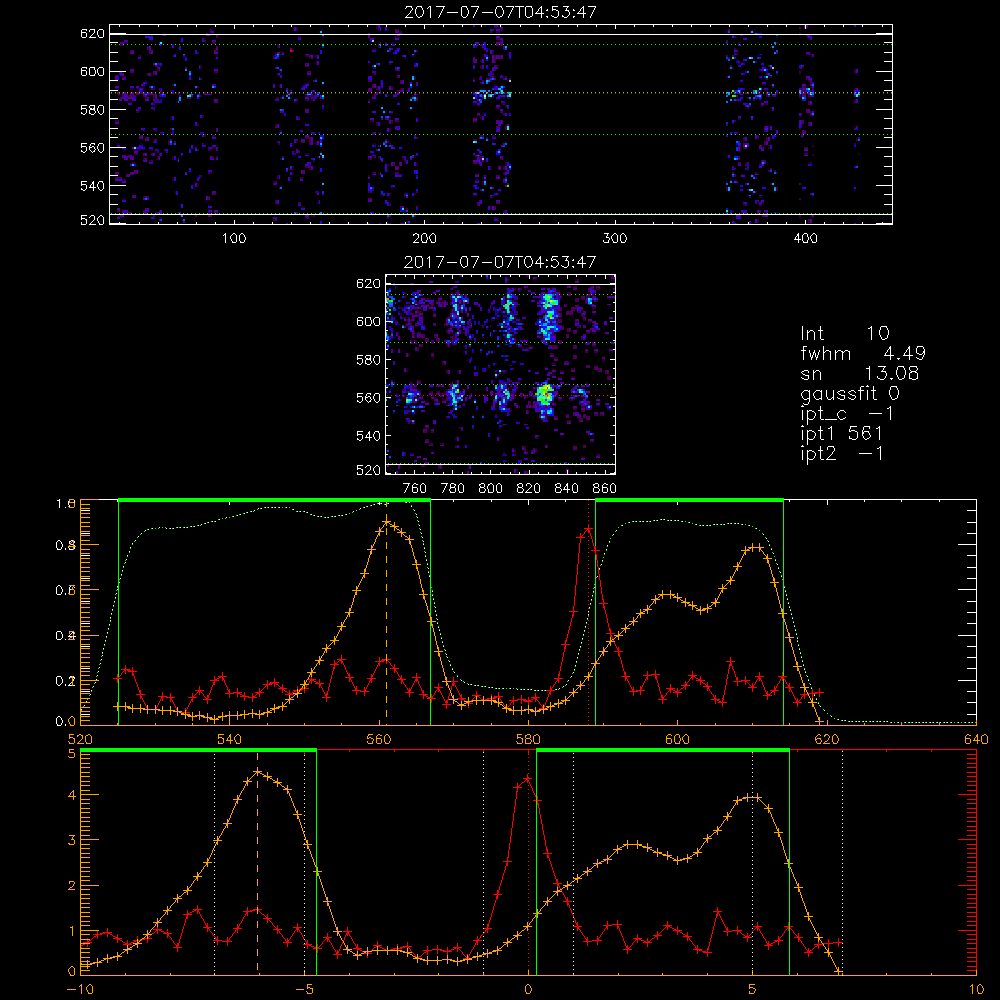Click the thick green bar above the right window of upper profile plot
The height and width of the screenshot is (1000, 1000).
pyautogui.click(x=689, y=500)
